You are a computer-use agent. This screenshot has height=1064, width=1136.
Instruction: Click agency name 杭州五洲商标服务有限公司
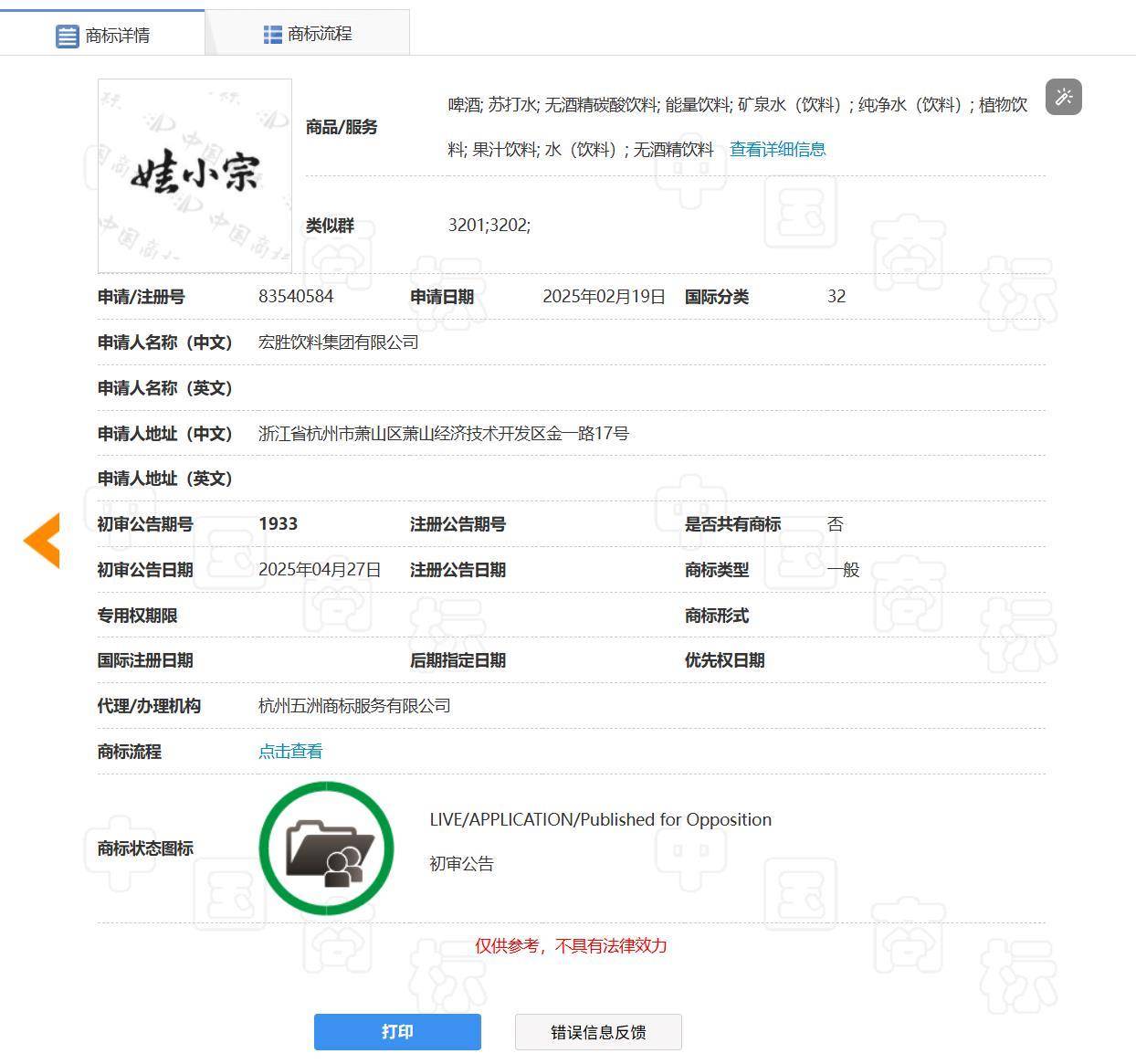pos(354,706)
